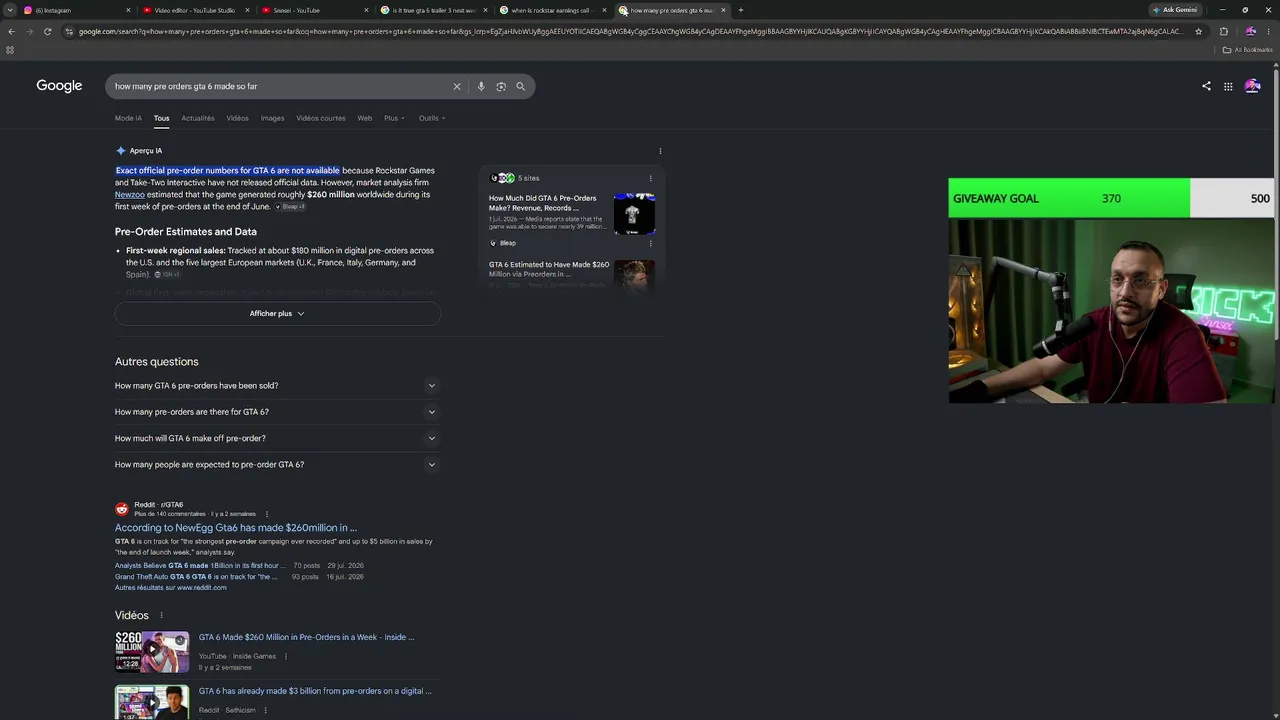Open the Vidéos section three-dot menu
Viewport: 1280px width, 720px height.
(x=161, y=615)
